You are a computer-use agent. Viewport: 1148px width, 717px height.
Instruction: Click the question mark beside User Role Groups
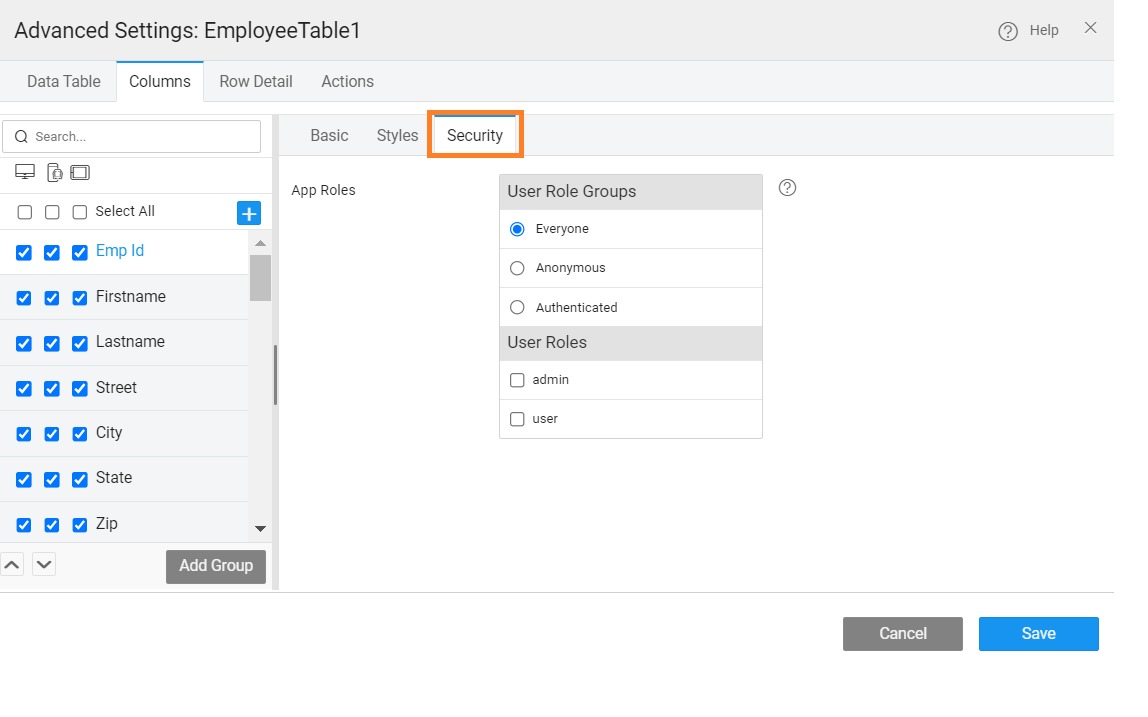click(x=787, y=188)
